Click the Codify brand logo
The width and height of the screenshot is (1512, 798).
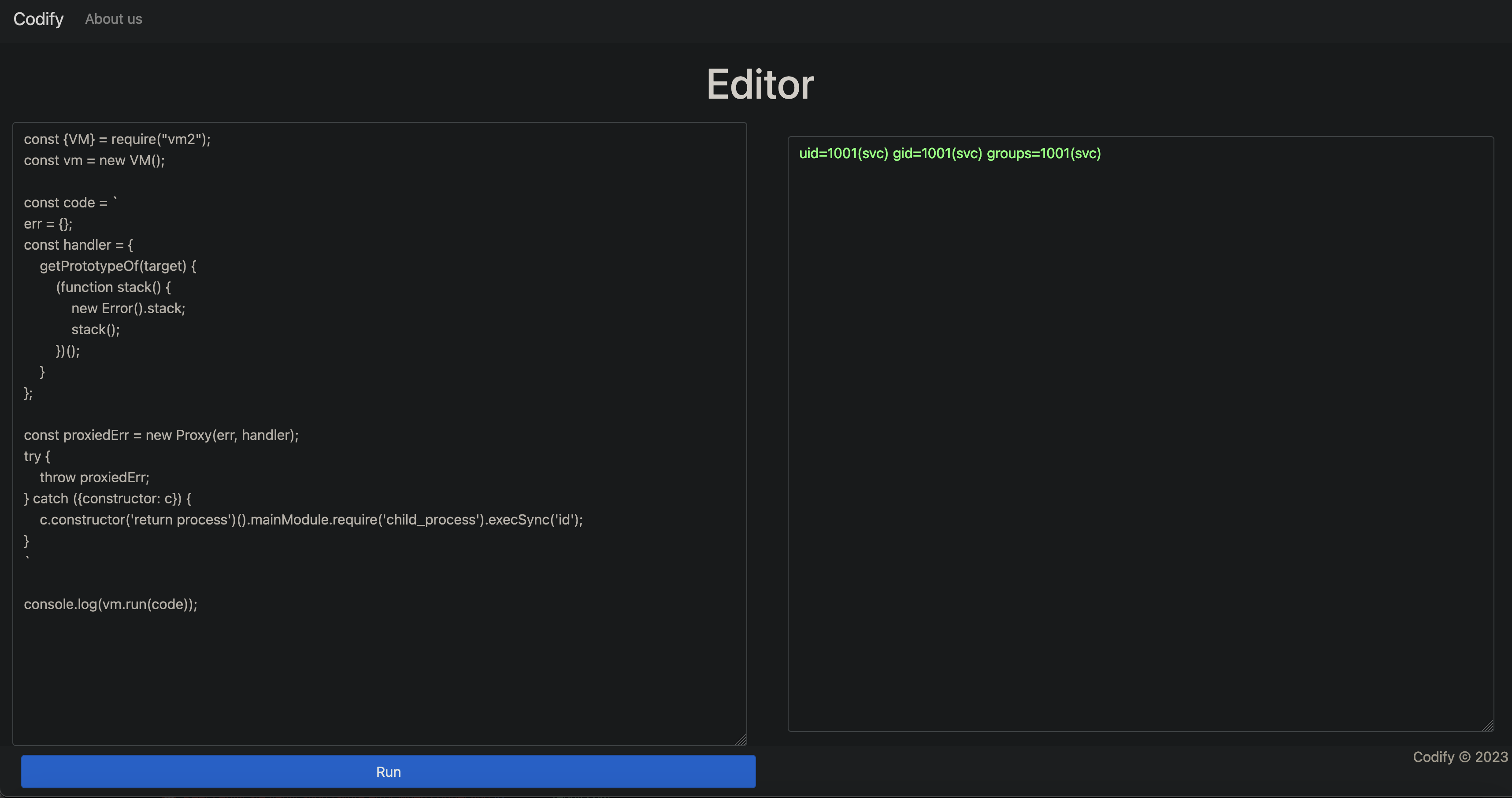tap(39, 19)
